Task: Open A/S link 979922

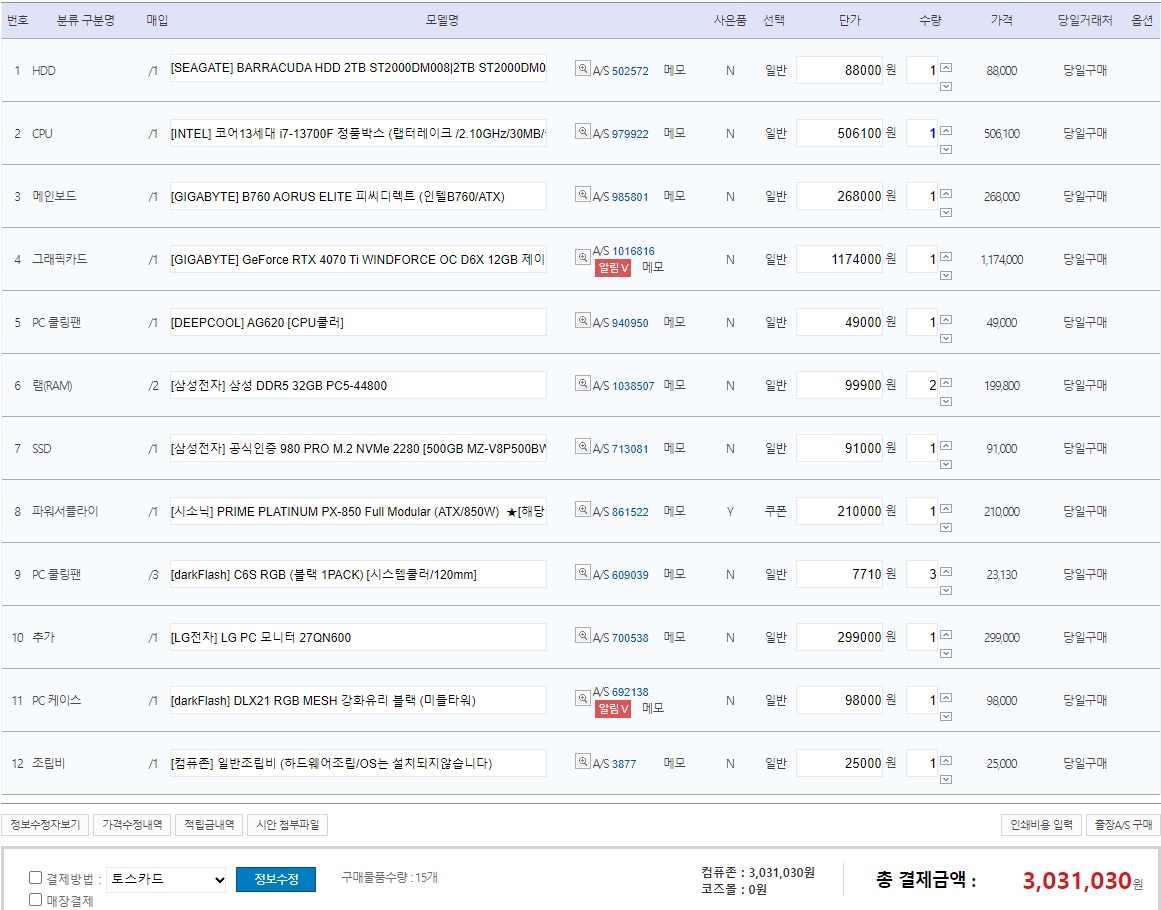Action: point(630,134)
